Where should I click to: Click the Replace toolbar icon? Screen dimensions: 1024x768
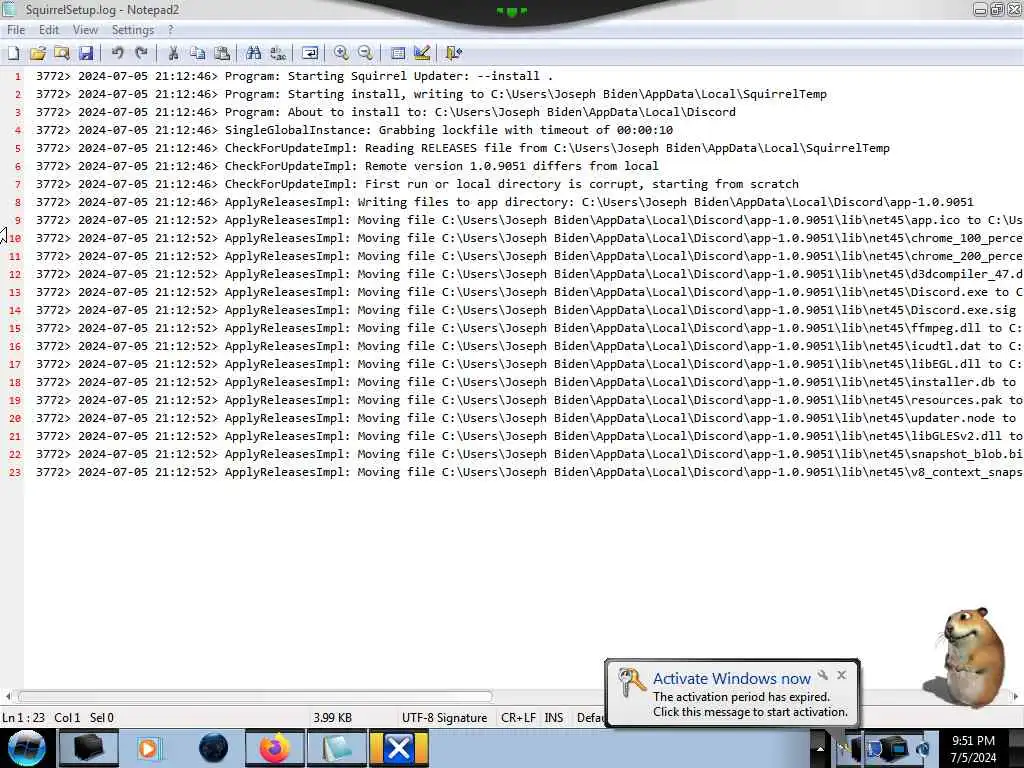278,54
